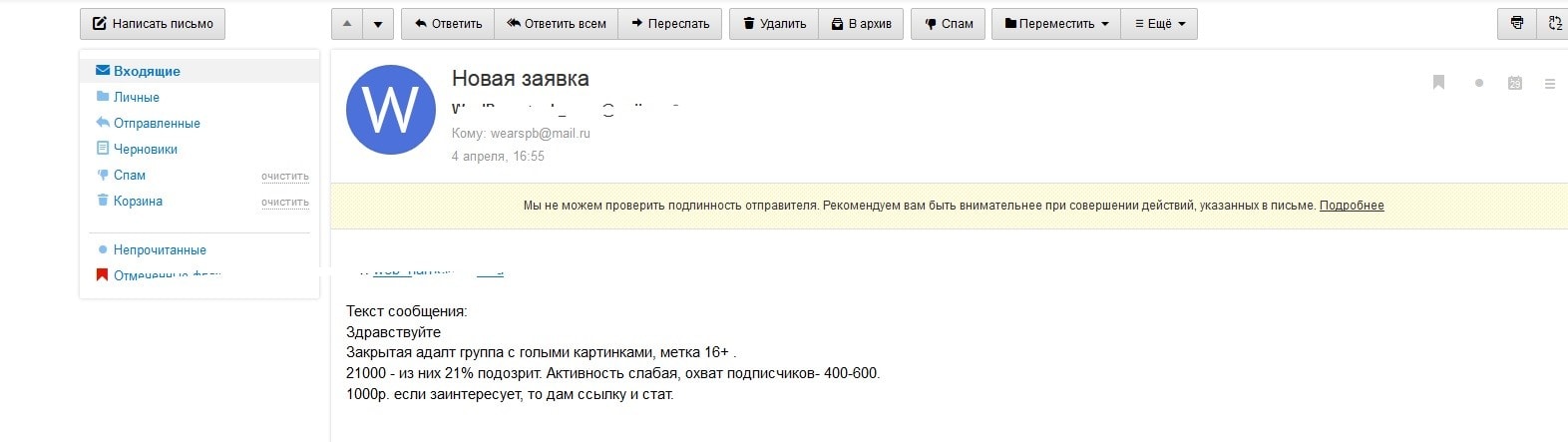Viewport: 1568px width, 442px height.
Task: Open the Черновики folder
Action: click(146, 149)
